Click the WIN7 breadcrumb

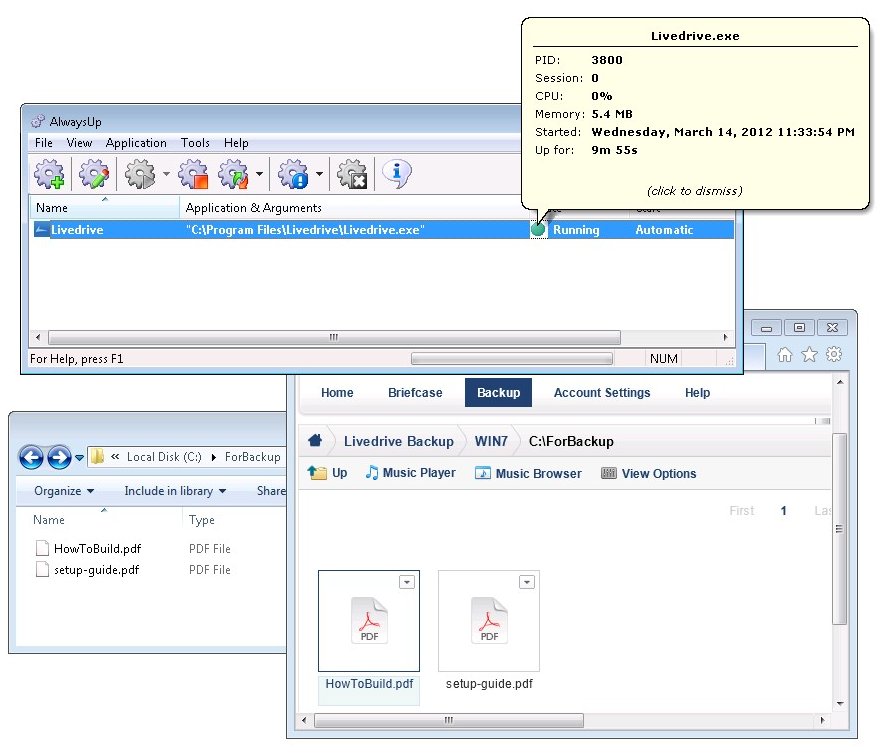pyautogui.click(x=491, y=441)
